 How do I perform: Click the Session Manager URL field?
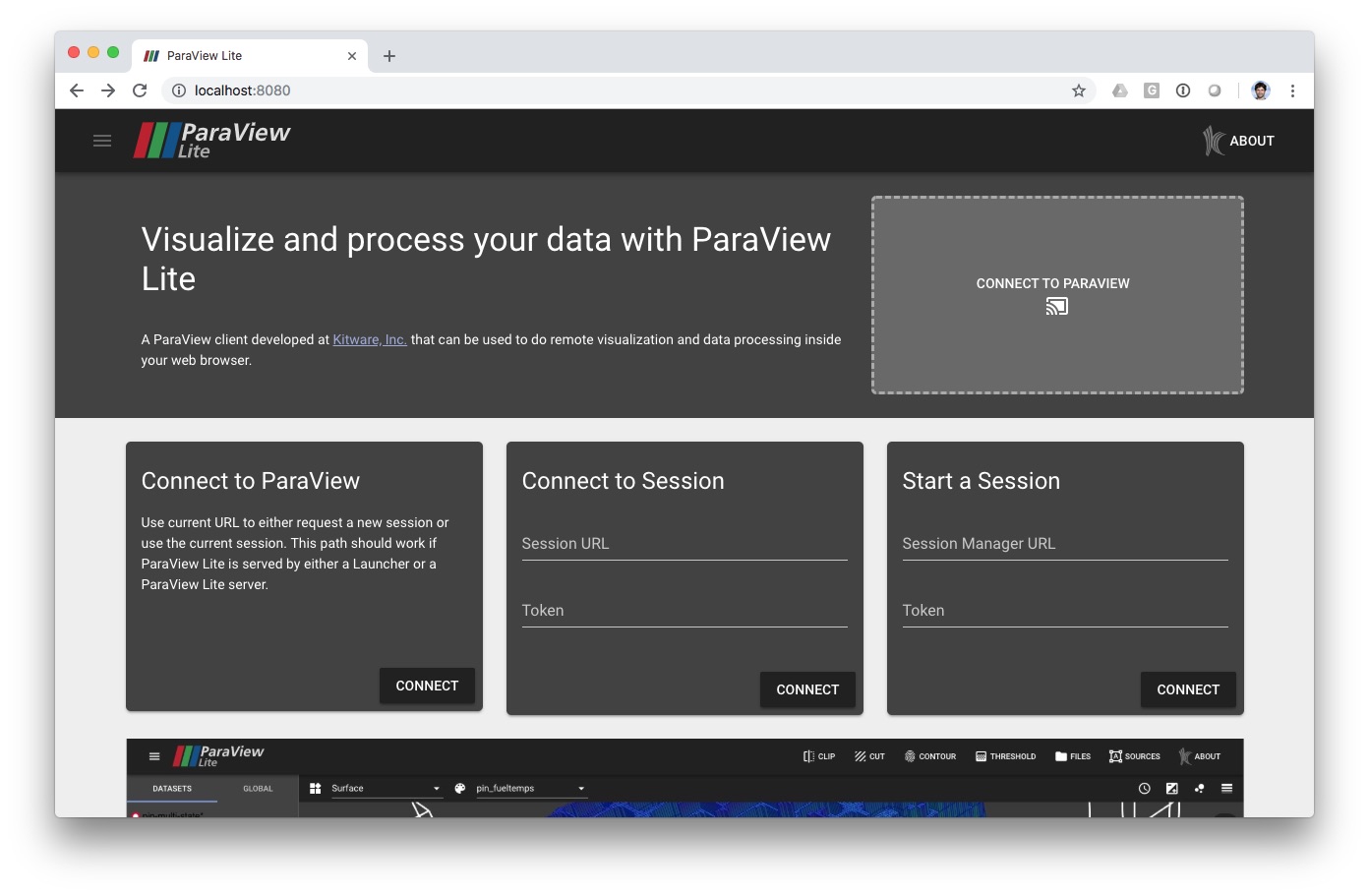point(1064,544)
